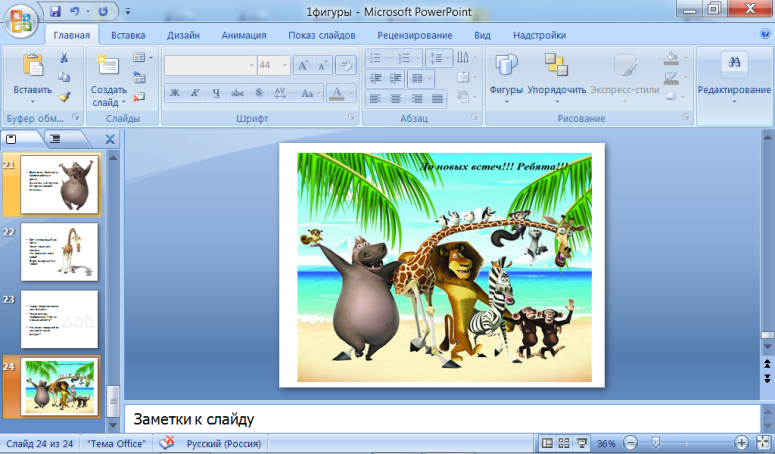Delete the slide icon
The height and width of the screenshot is (454, 775).
(x=139, y=96)
